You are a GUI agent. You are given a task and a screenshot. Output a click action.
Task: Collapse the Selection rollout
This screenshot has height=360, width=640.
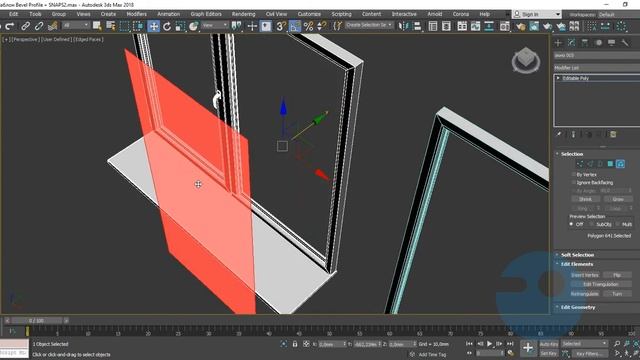(571, 154)
